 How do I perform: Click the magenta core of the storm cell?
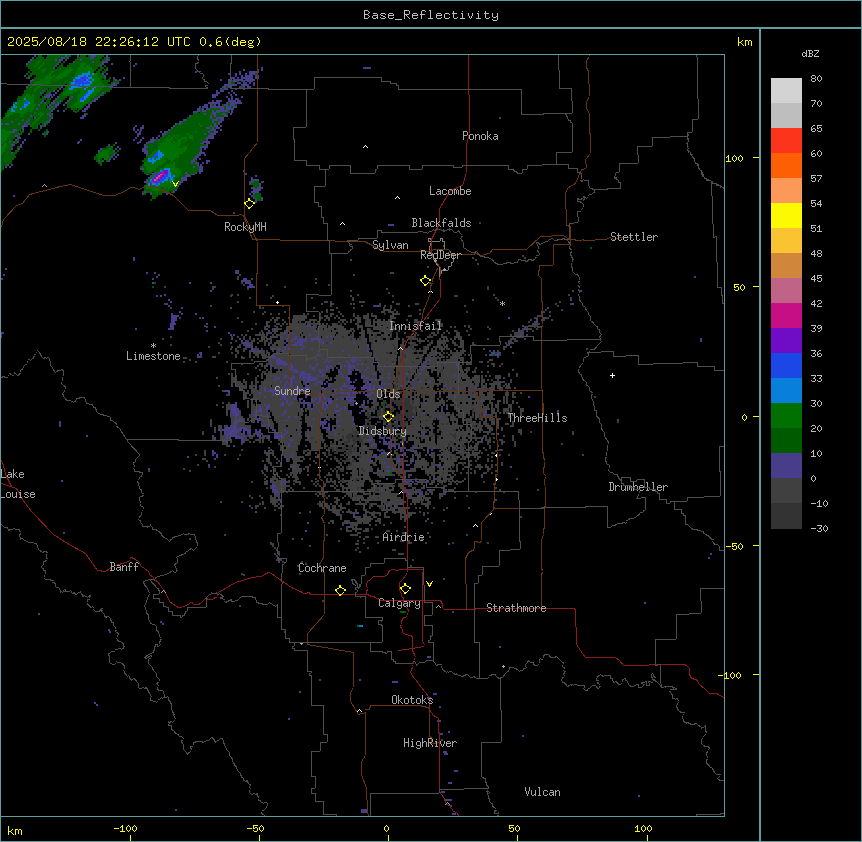160,177
